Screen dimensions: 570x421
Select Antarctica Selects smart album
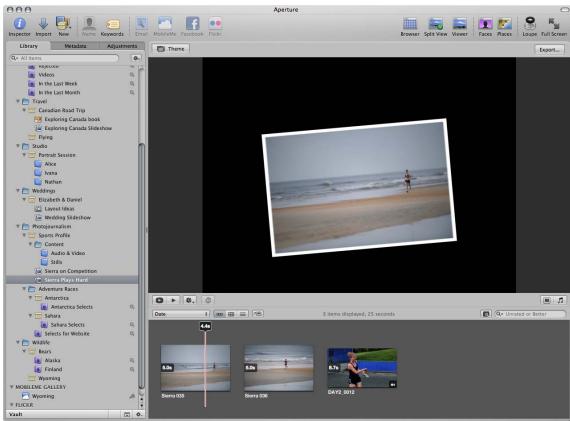tap(71, 307)
